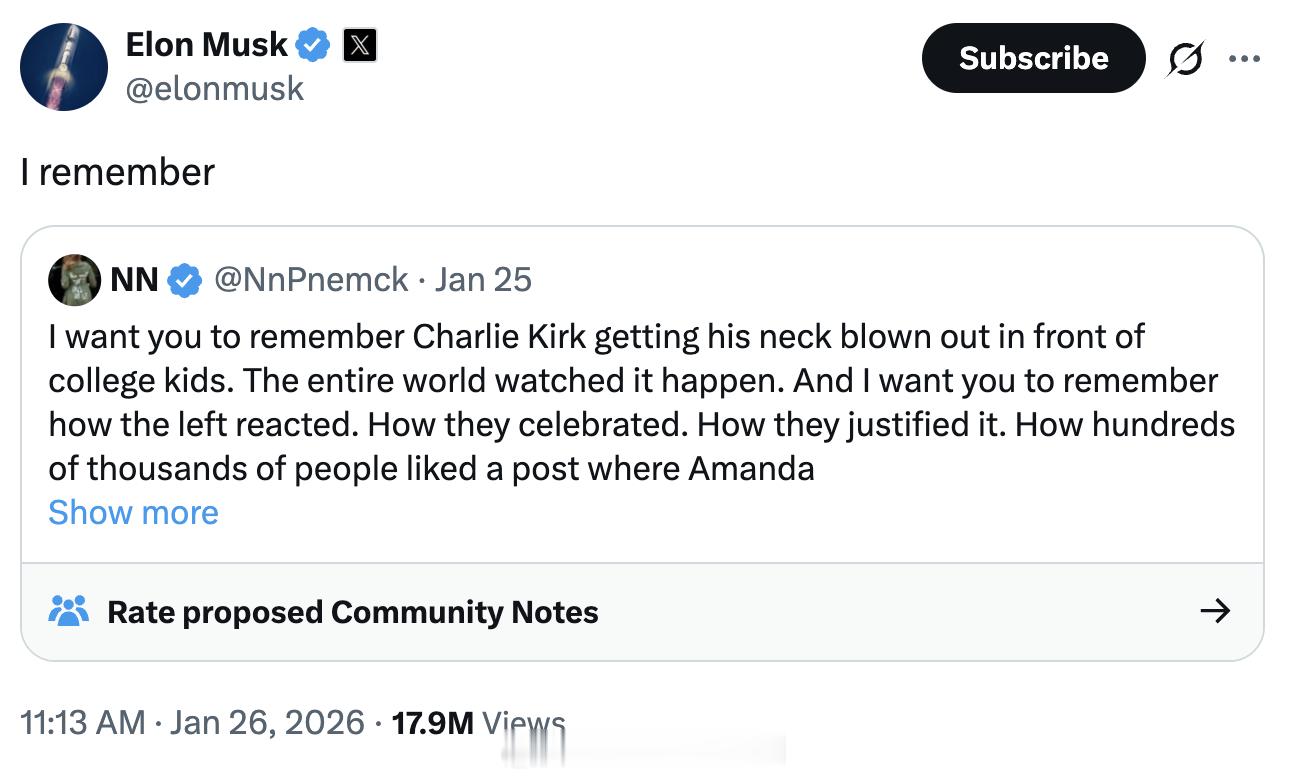Click the arrow beside Community Notes
The image size is (1290, 780).
coord(1214,611)
